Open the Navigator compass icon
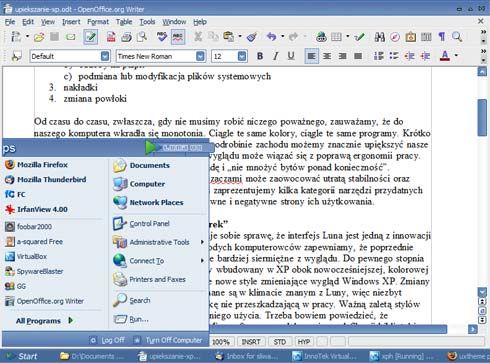This screenshot has height=363, width=490. coord(395,37)
